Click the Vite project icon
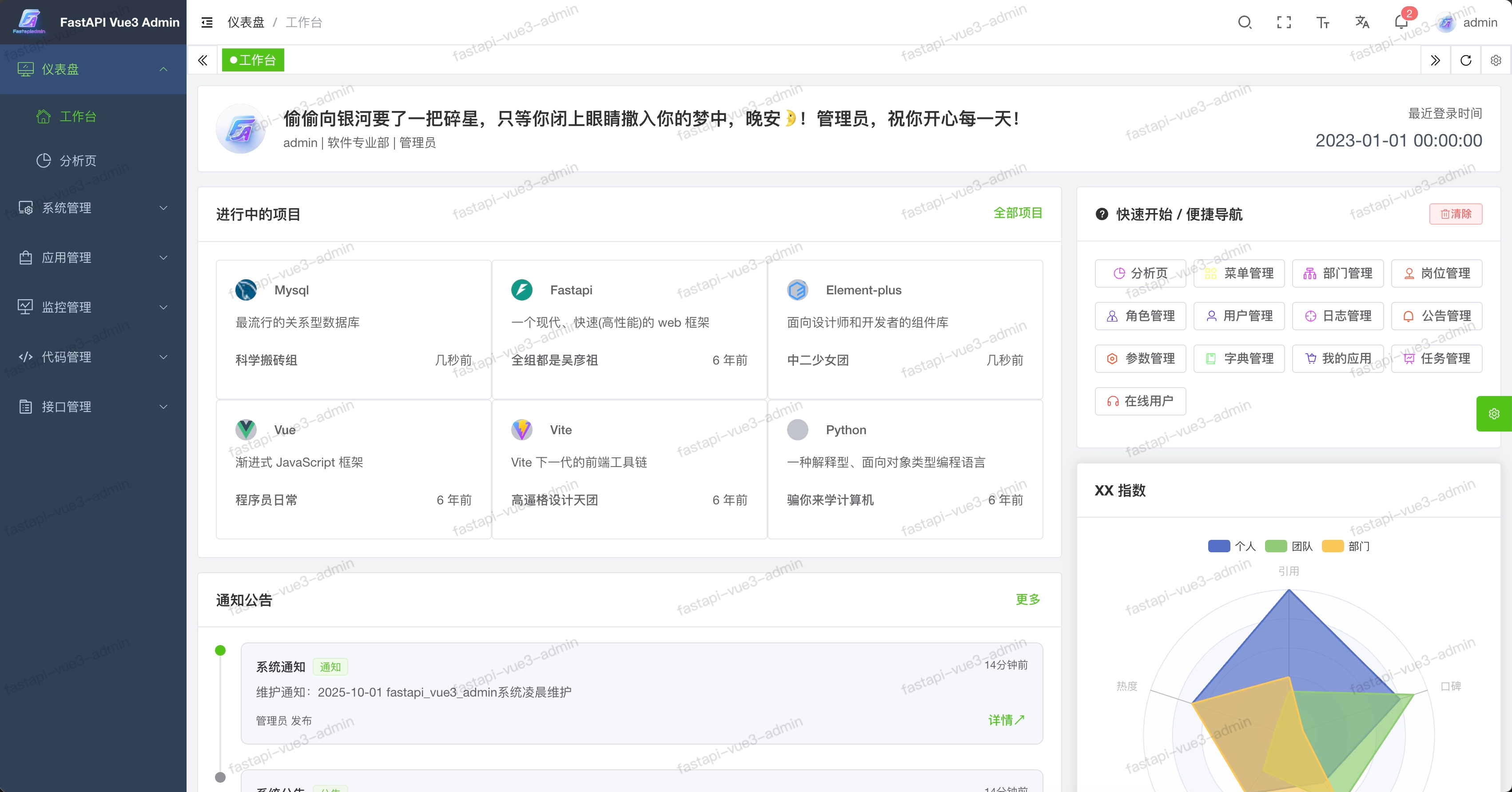Viewport: 1512px width, 792px height. (522, 430)
